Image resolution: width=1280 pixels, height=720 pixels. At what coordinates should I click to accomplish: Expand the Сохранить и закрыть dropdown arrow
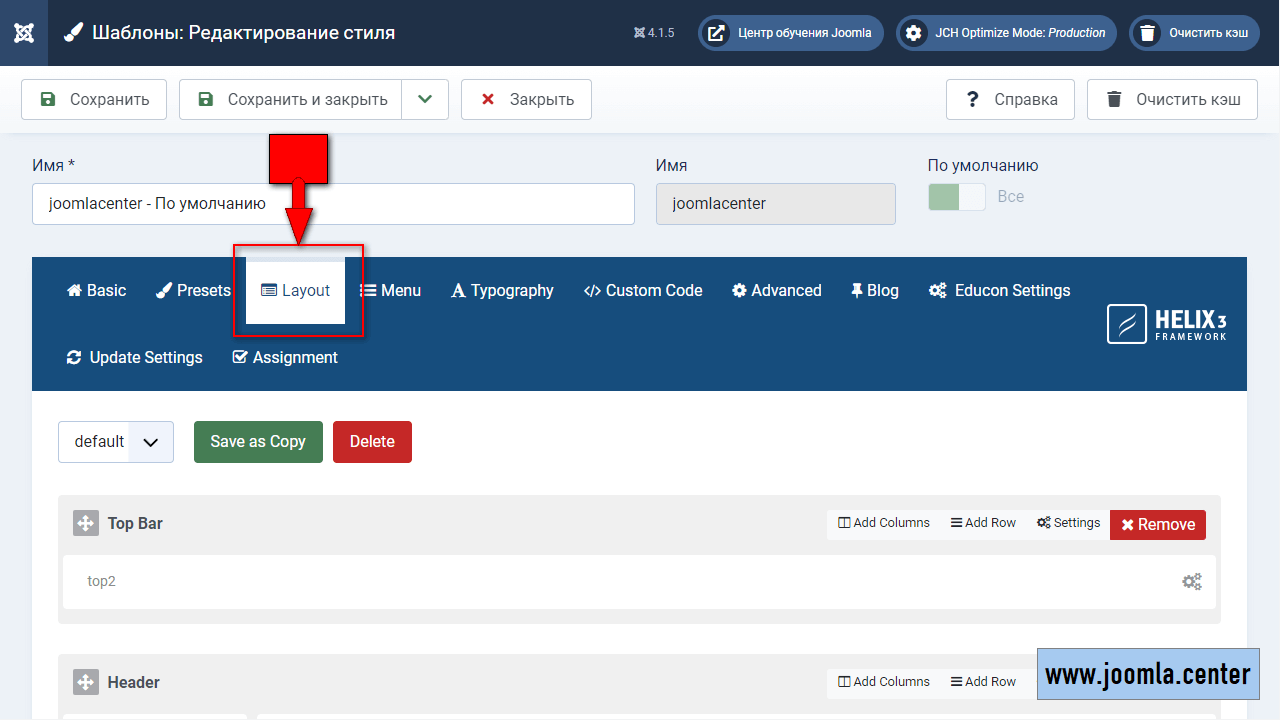coord(425,99)
